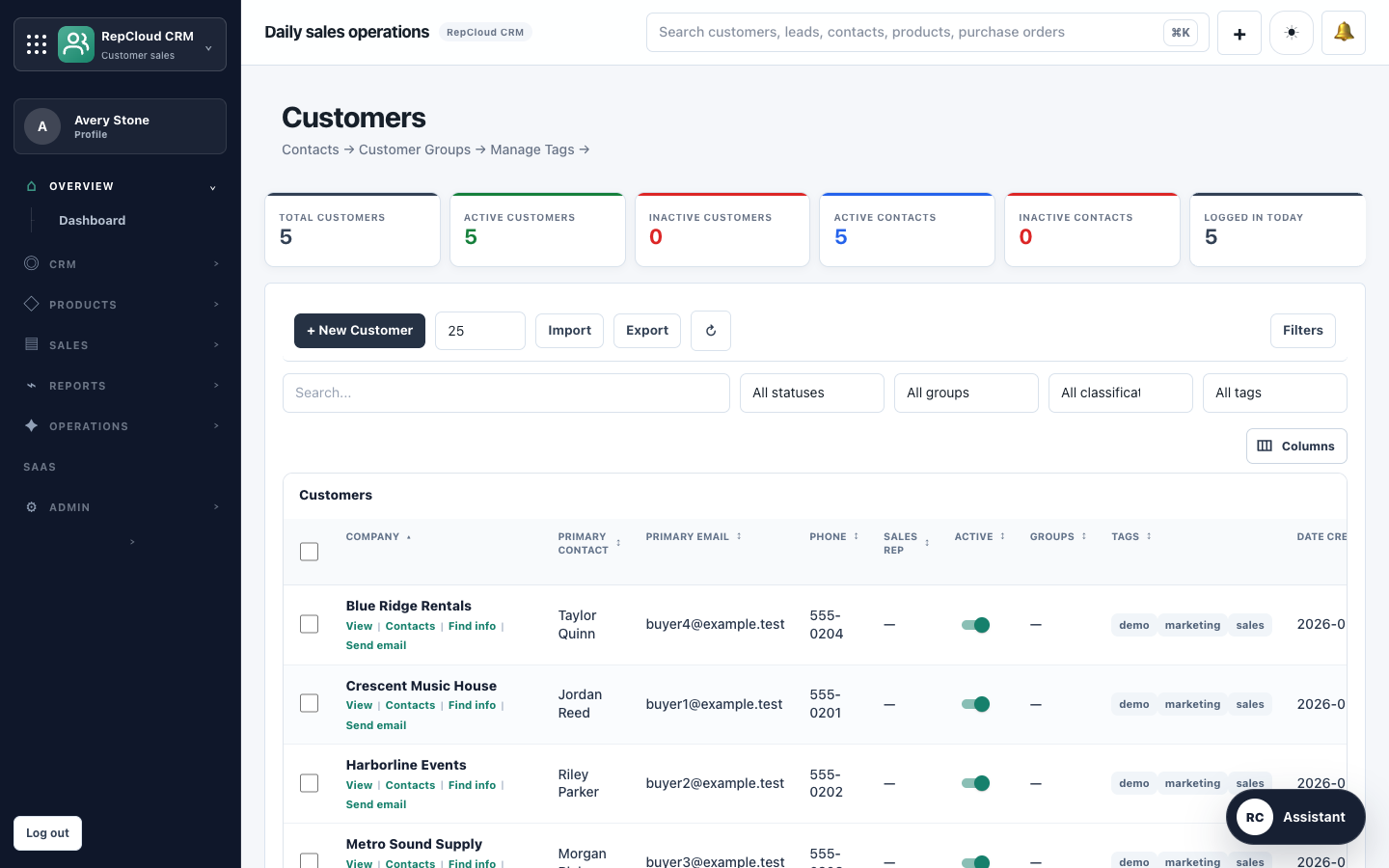Click the Import button

(x=569, y=331)
